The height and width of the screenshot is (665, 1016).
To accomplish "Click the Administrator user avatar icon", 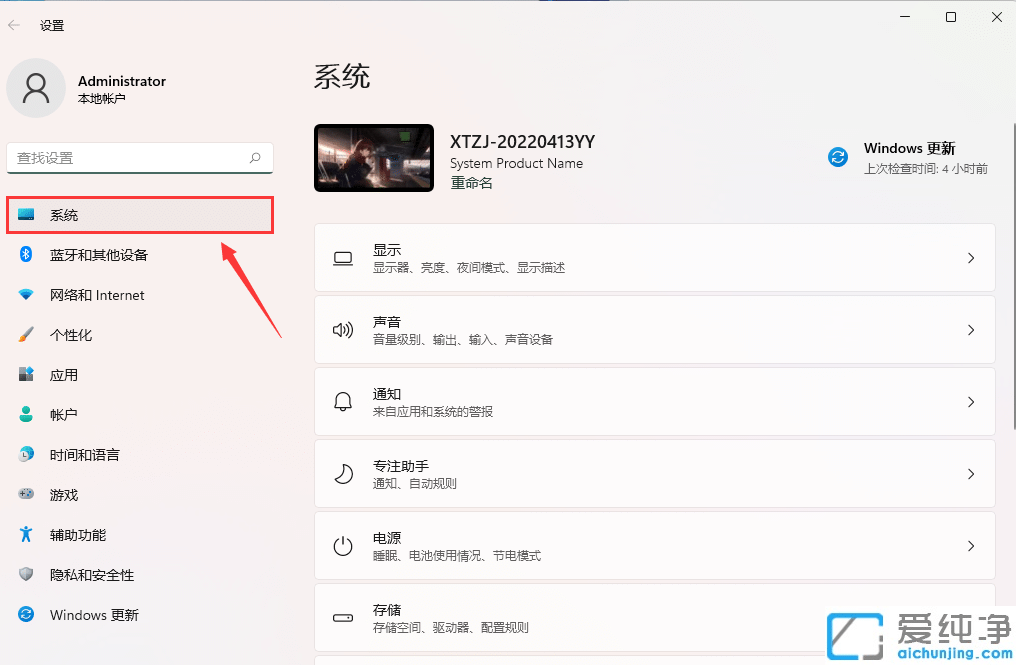I will pos(36,88).
